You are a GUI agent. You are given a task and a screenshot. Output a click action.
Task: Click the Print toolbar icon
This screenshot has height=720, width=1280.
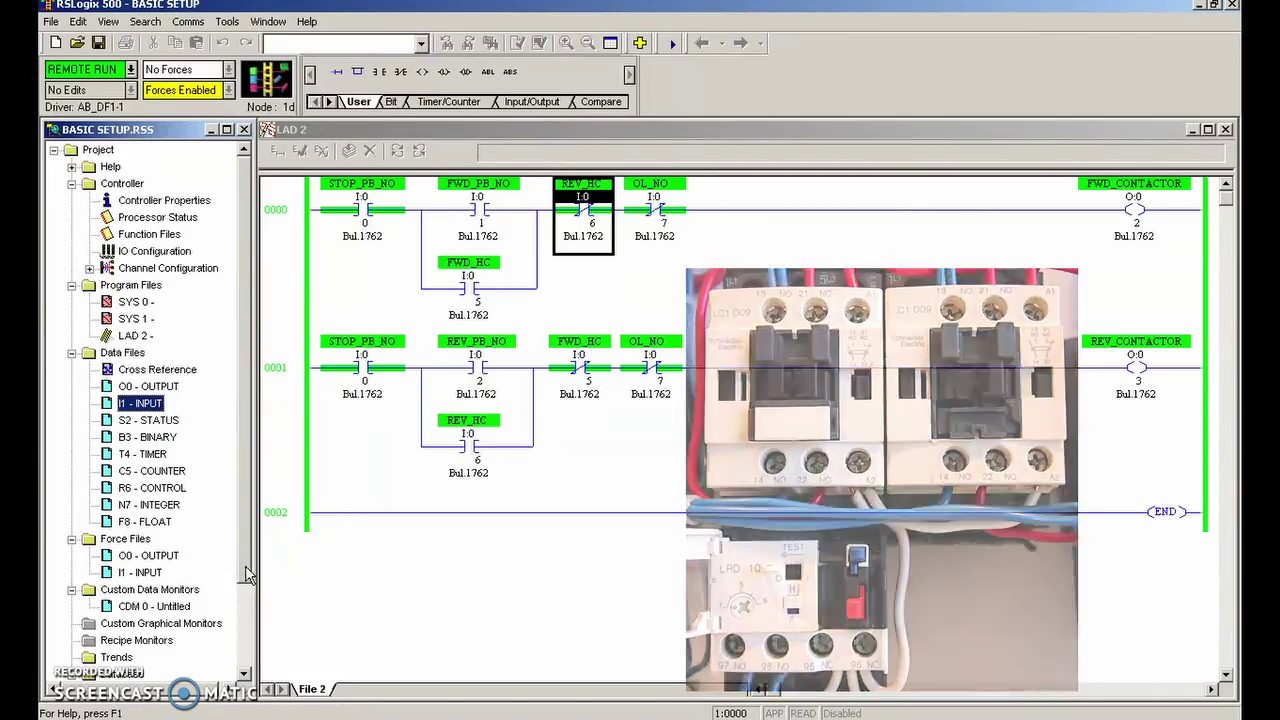click(x=125, y=43)
